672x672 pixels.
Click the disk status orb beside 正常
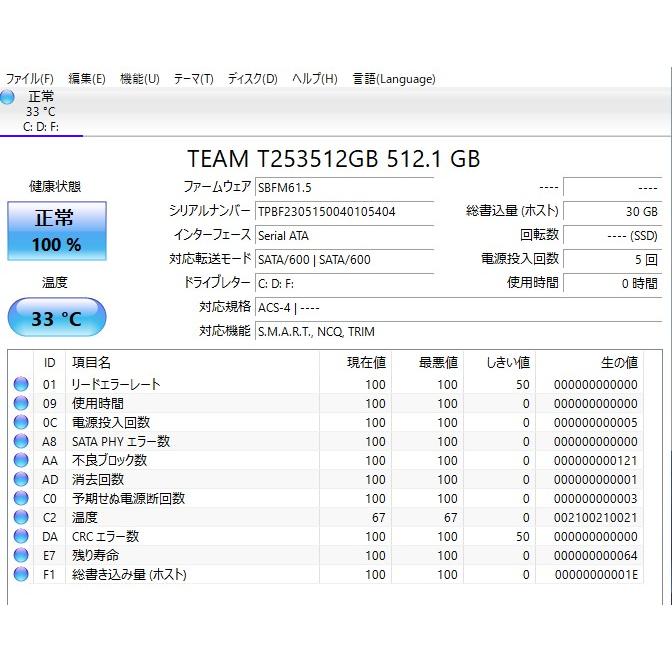[8, 97]
